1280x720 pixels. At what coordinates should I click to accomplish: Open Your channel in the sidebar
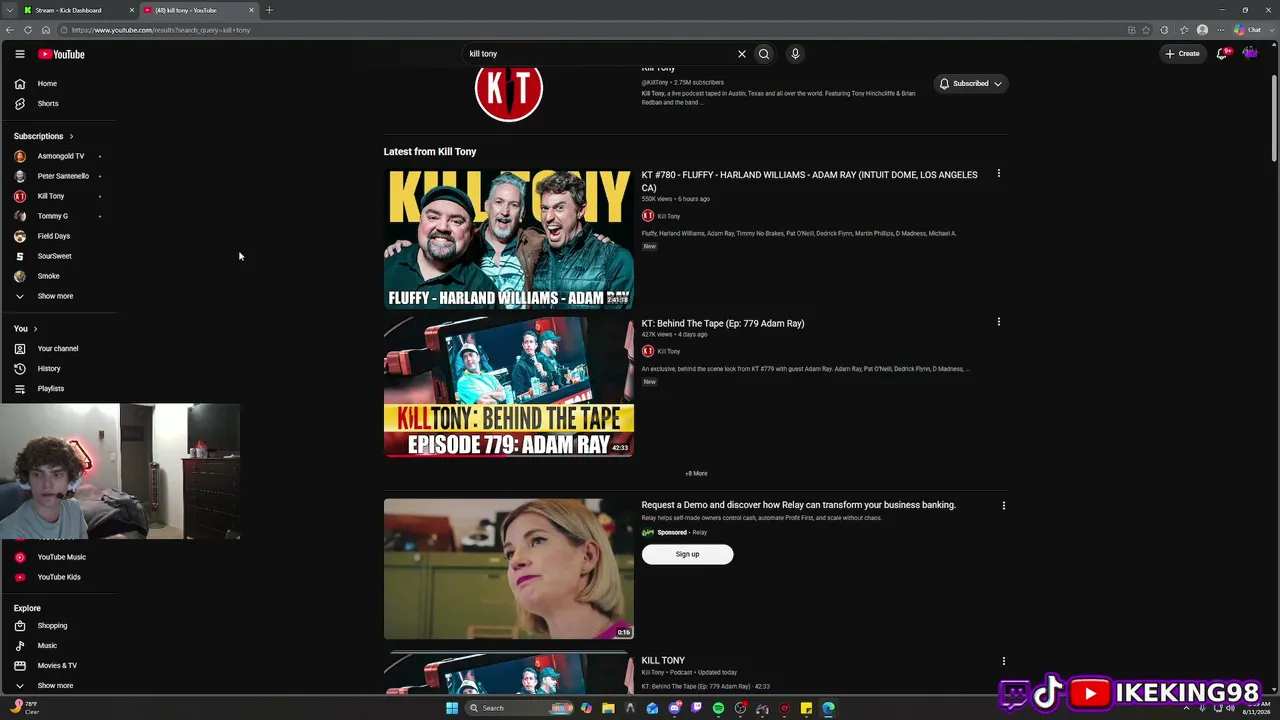60,349
